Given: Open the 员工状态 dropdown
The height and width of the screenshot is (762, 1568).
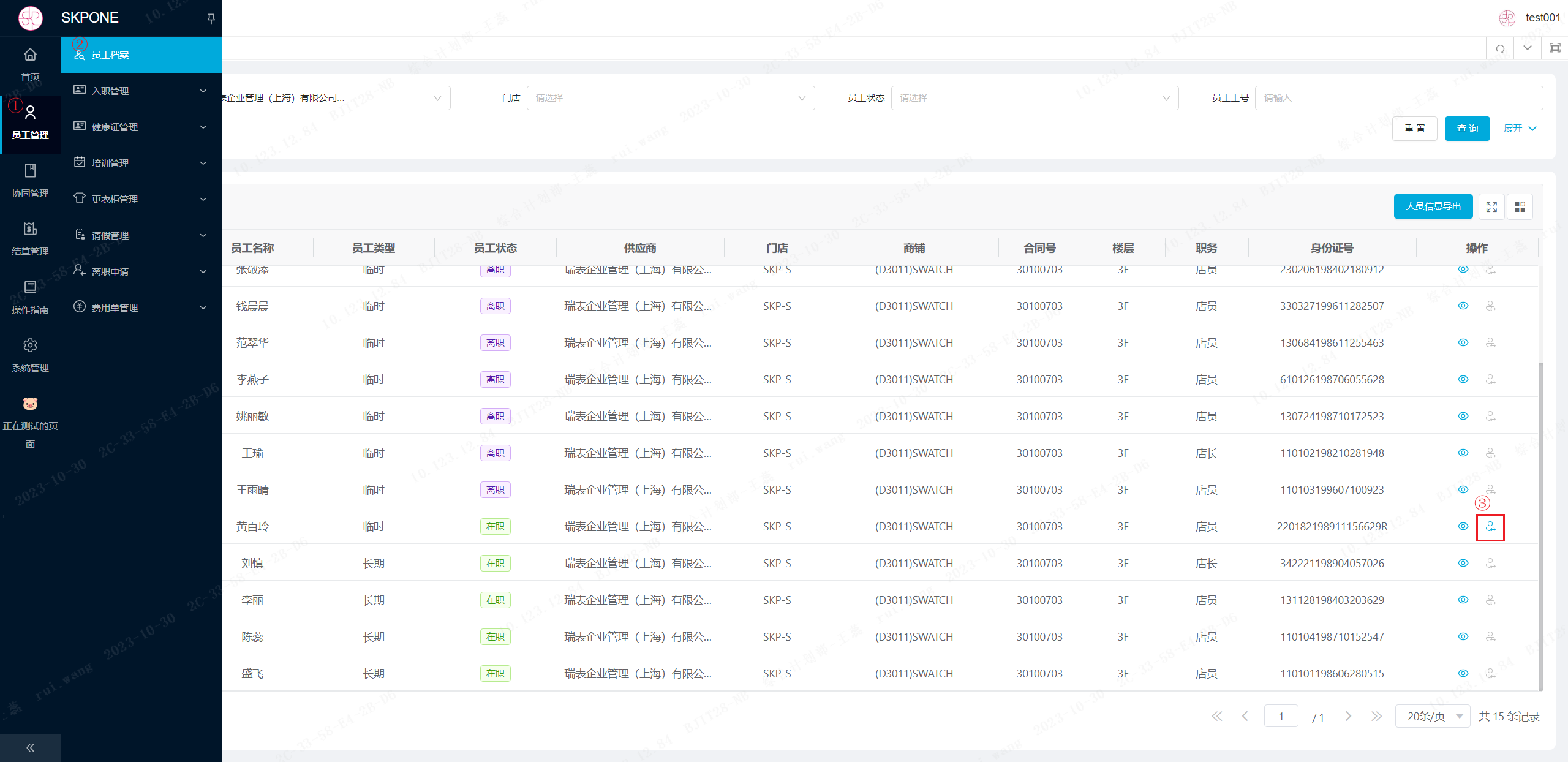Looking at the screenshot, I should [1035, 98].
